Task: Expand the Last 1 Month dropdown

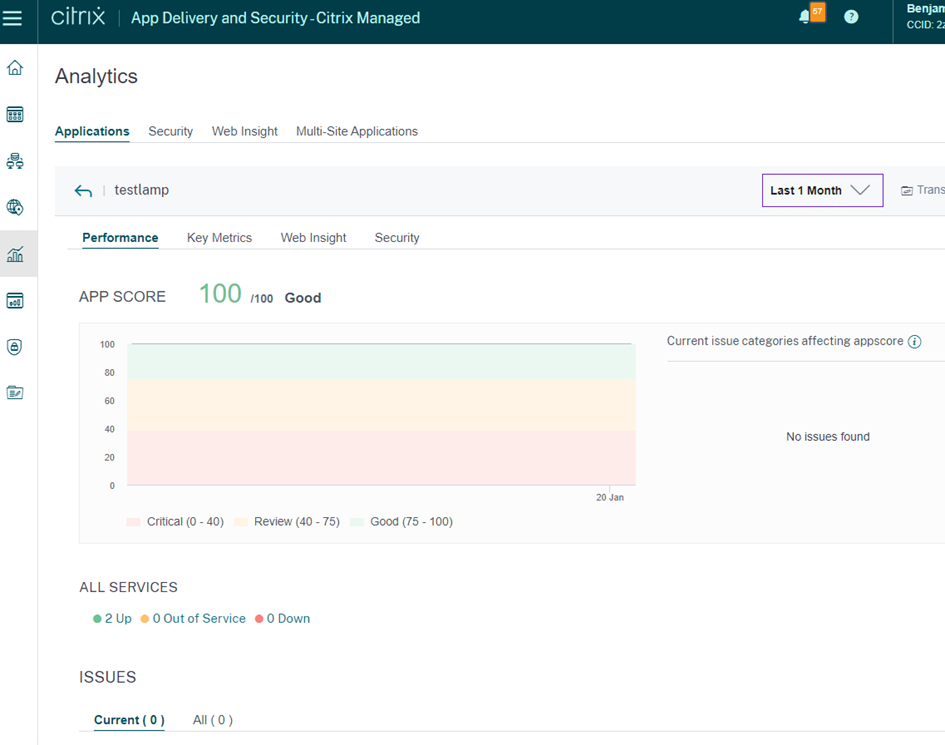Action: [823, 190]
